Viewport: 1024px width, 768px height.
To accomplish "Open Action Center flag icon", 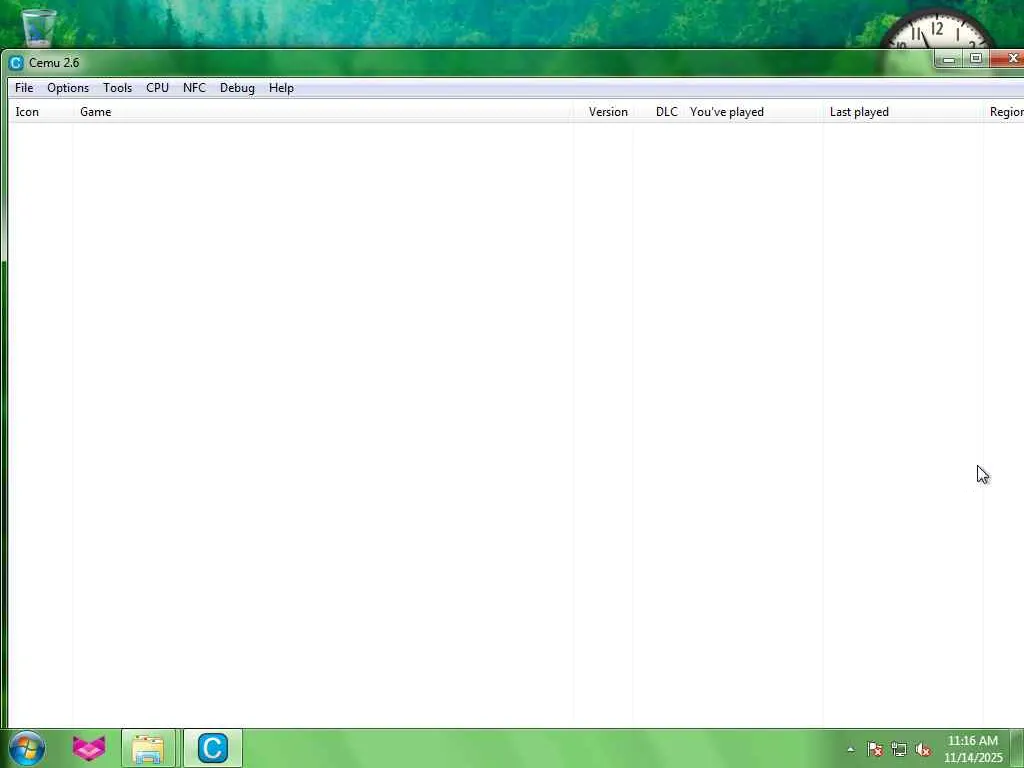I will point(875,749).
